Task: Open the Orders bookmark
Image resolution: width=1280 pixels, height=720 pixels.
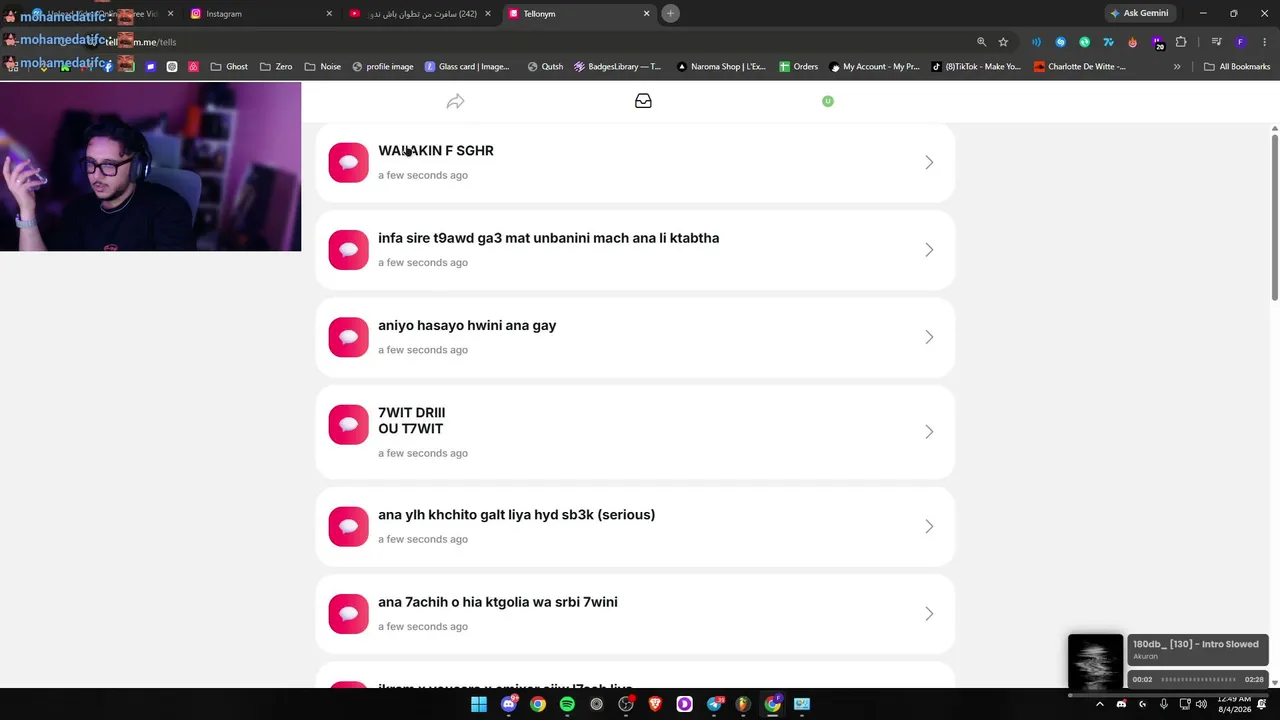Action: point(799,67)
